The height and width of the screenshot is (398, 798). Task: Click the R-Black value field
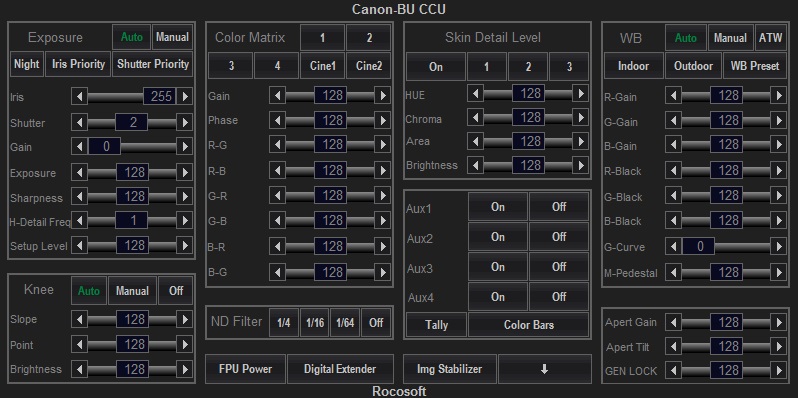[x=726, y=170]
